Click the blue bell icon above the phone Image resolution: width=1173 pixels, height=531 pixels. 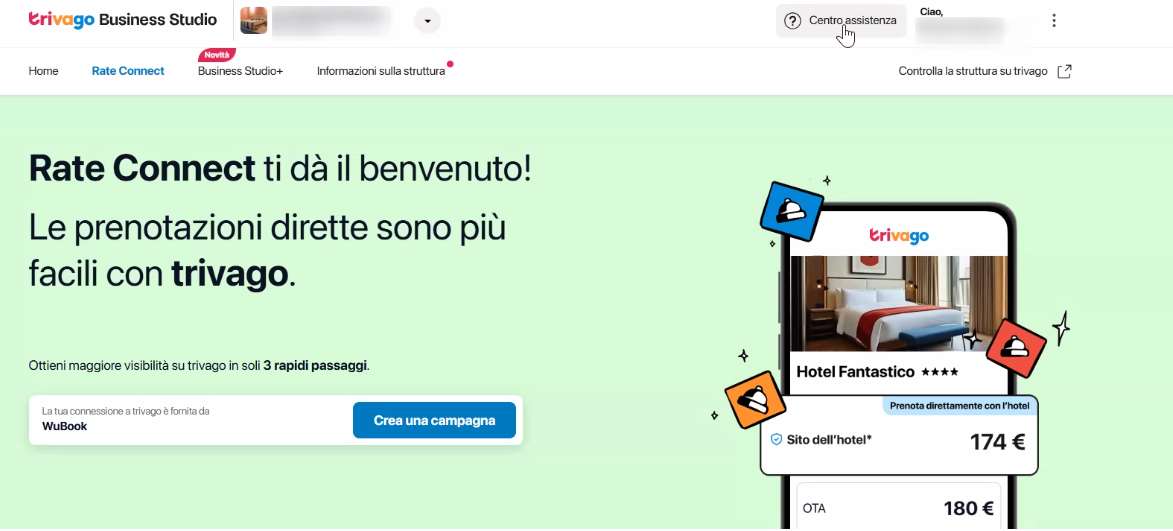click(791, 211)
